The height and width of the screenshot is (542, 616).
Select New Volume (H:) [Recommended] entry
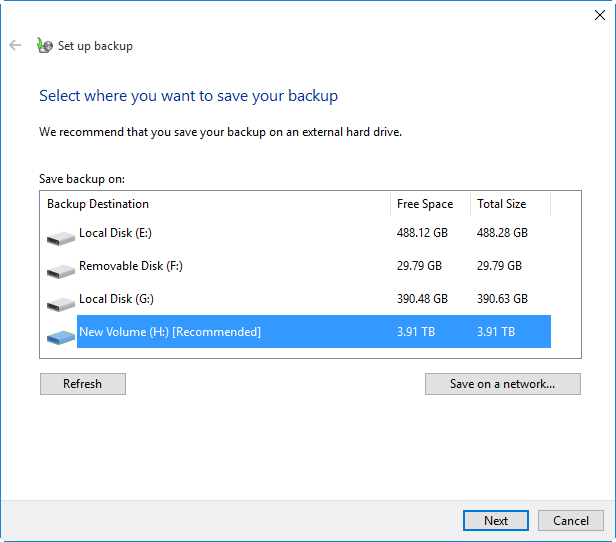tap(170, 332)
